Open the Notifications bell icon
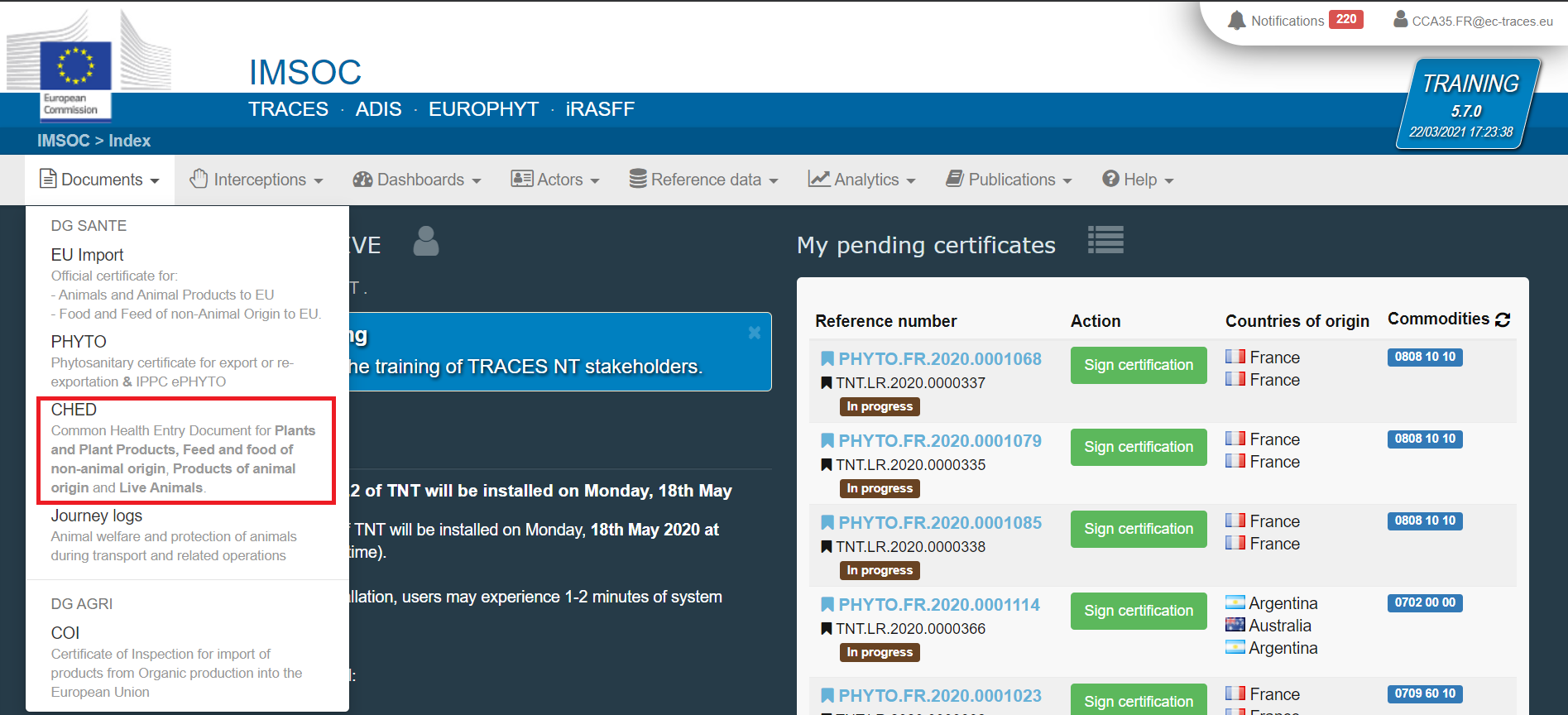This screenshot has width=1568, height=715. coord(1236,21)
